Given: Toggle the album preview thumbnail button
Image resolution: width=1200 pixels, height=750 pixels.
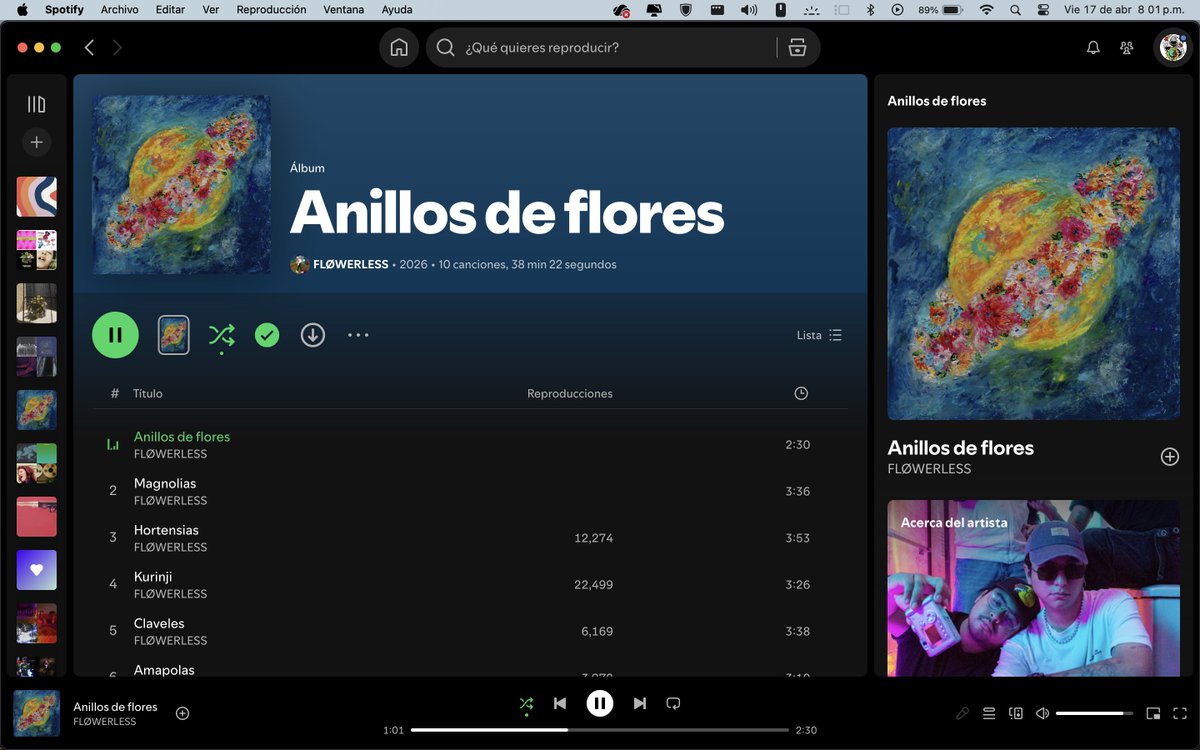Looking at the screenshot, I should [x=174, y=335].
